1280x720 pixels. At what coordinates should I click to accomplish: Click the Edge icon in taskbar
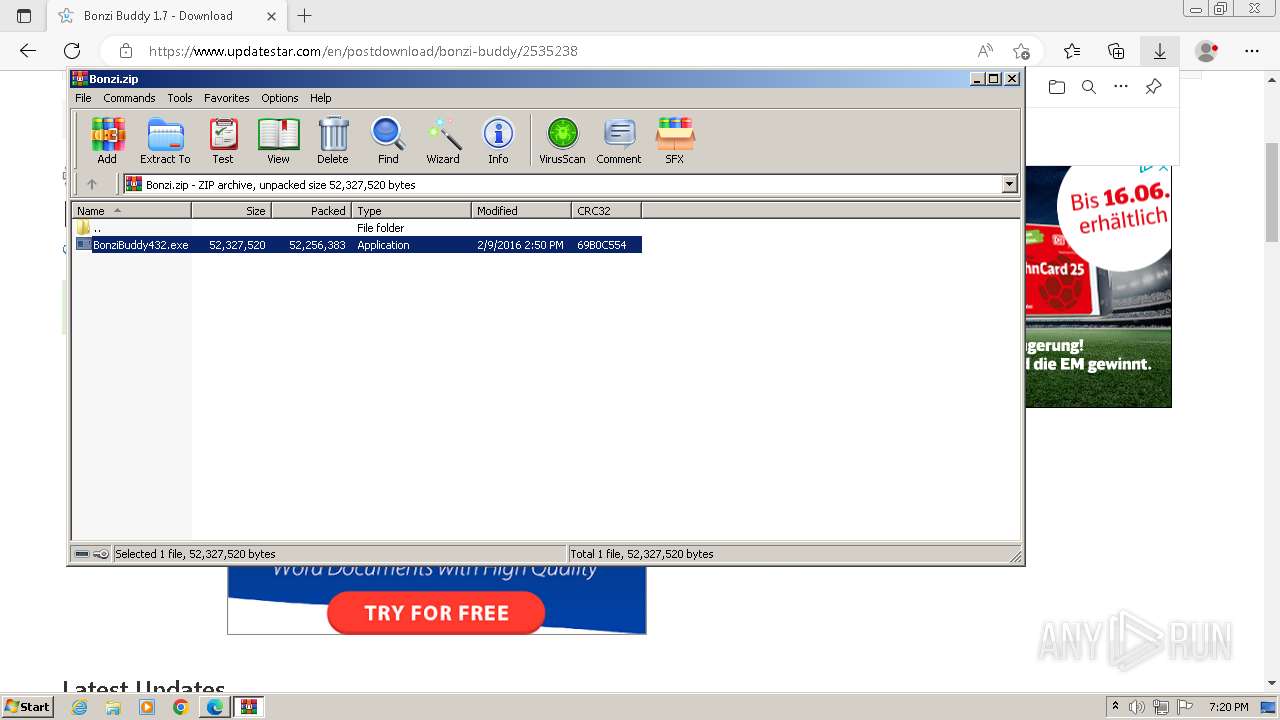pos(214,707)
